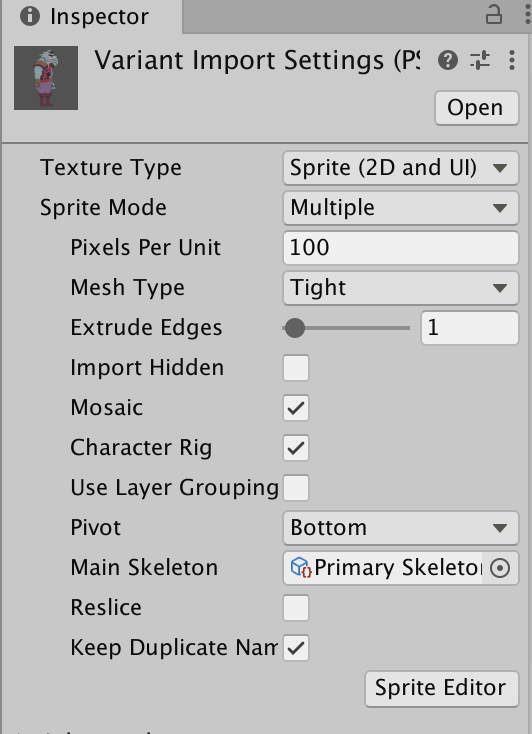532x734 pixels.
Task: Click the Inspector lock icon
Action: click(x=494, y=15)
